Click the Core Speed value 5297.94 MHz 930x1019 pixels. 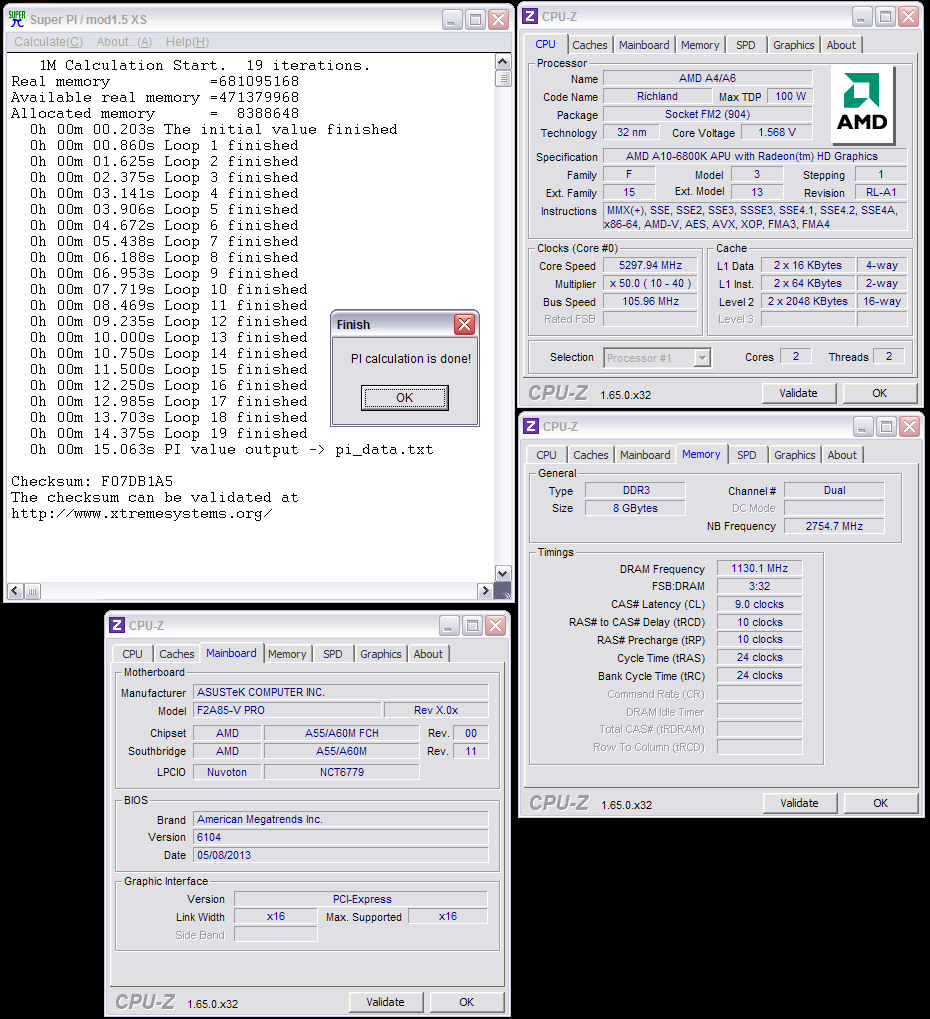[x=651, y=265]
